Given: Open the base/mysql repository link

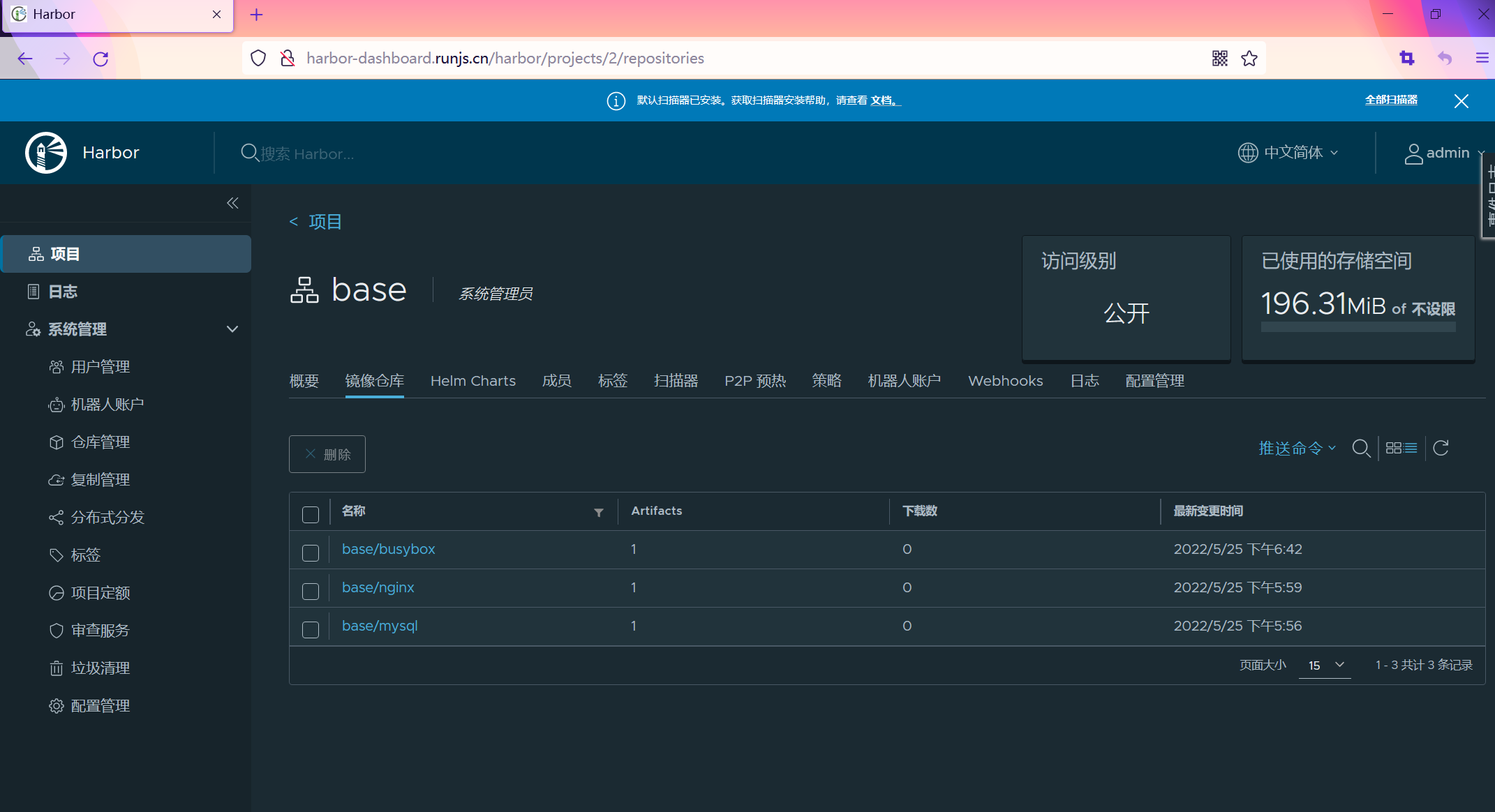Looking at the screenshot, I should (x=380, y=626).
